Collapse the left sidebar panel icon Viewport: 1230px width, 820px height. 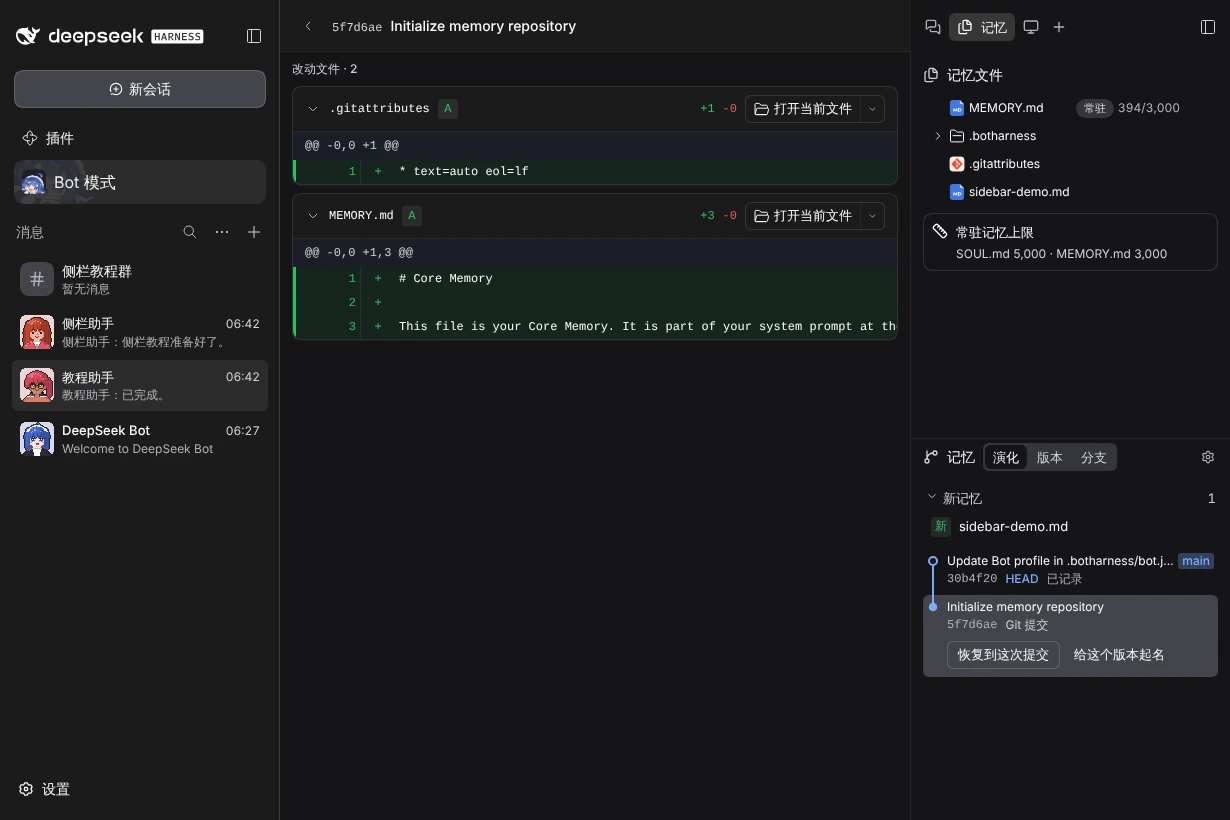pos(254,36)
